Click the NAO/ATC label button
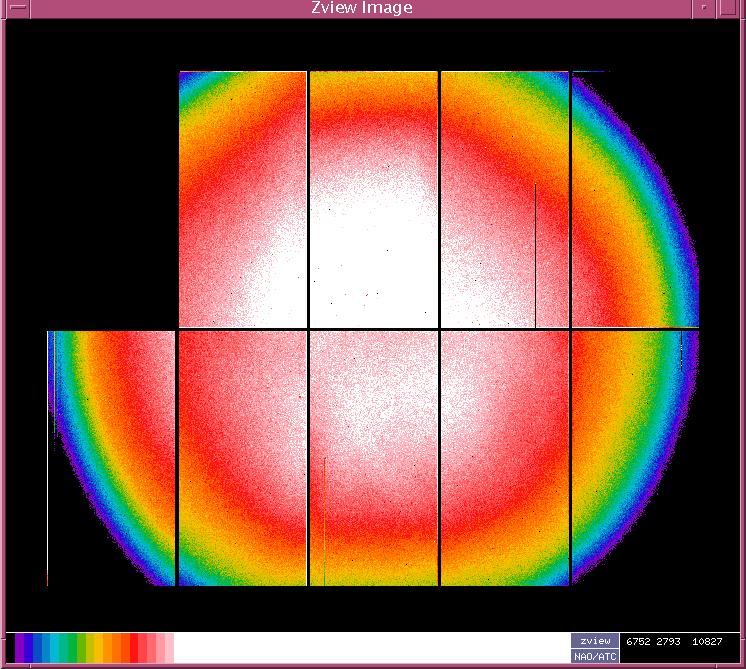Image resolution: width=746 pixels, height=669 pixels. tap(595, 656)
